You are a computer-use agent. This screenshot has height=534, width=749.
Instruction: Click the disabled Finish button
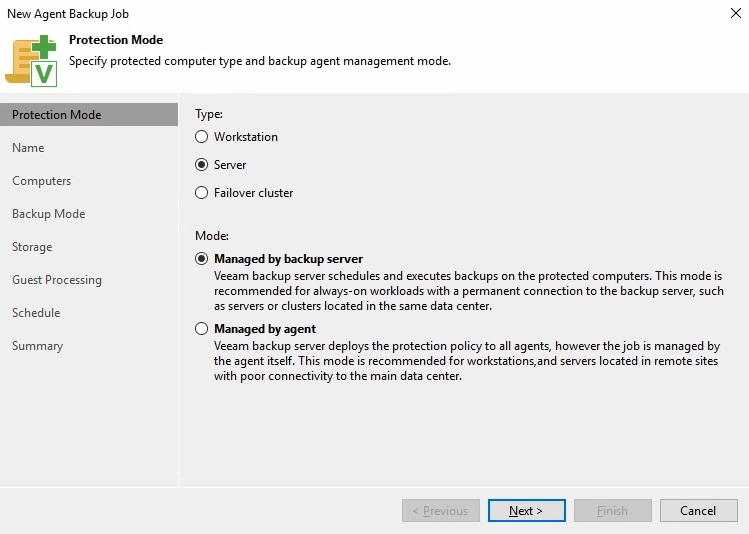click(612, 511)
